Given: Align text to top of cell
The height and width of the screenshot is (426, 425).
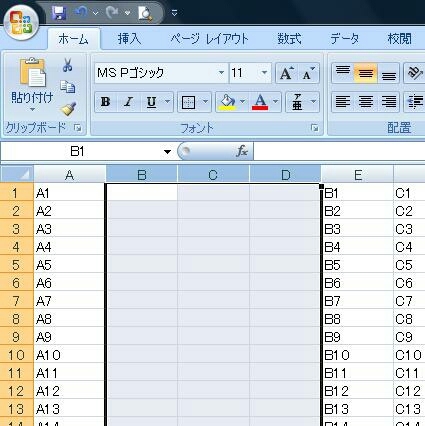Looking at the screenshot, I should coord(343,73).
